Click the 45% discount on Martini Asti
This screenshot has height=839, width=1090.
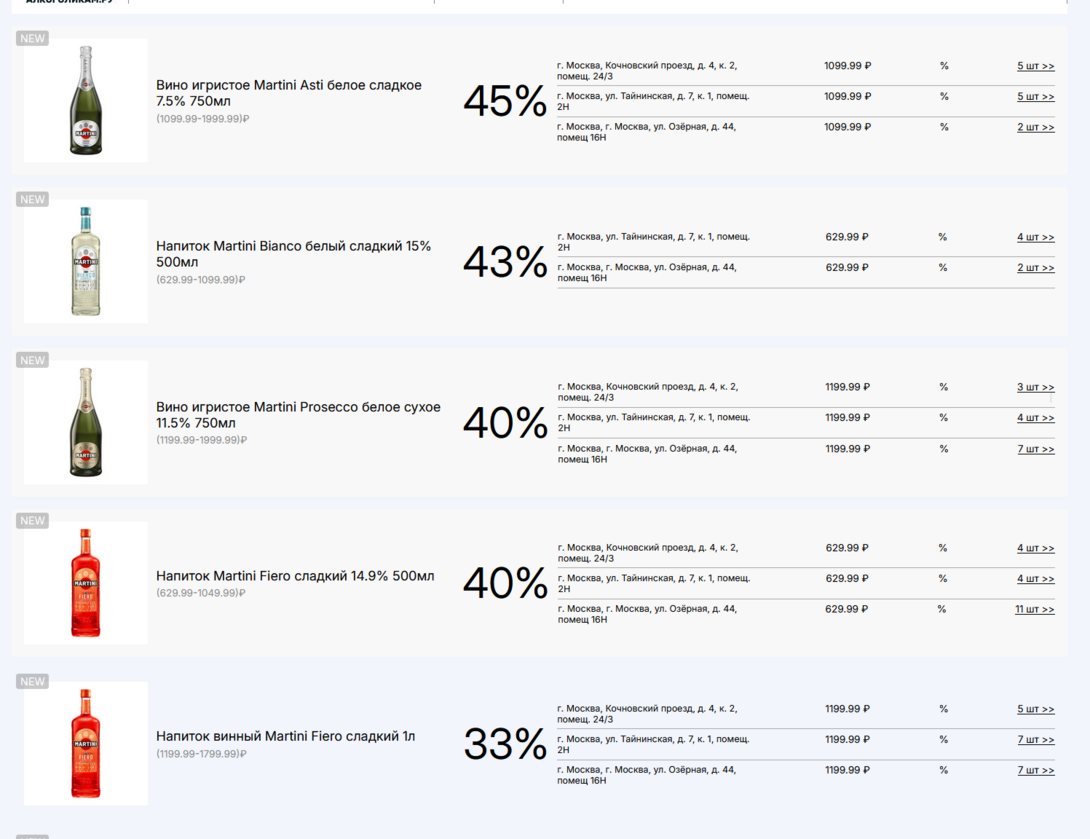pyautogui.click(x=504, y=101)
